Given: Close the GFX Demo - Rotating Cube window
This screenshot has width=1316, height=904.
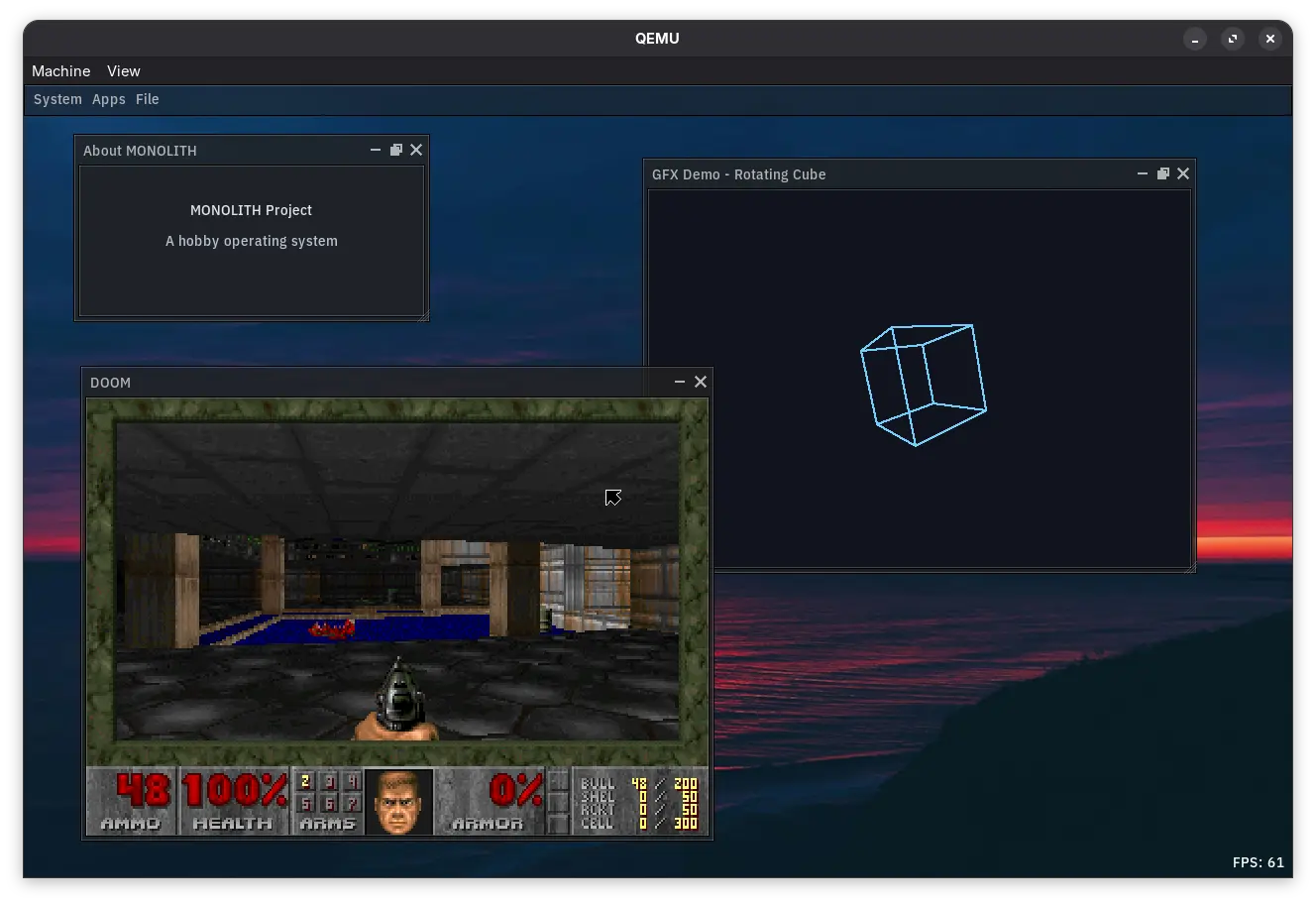Looking at the screenshot, I should 1182,173.
